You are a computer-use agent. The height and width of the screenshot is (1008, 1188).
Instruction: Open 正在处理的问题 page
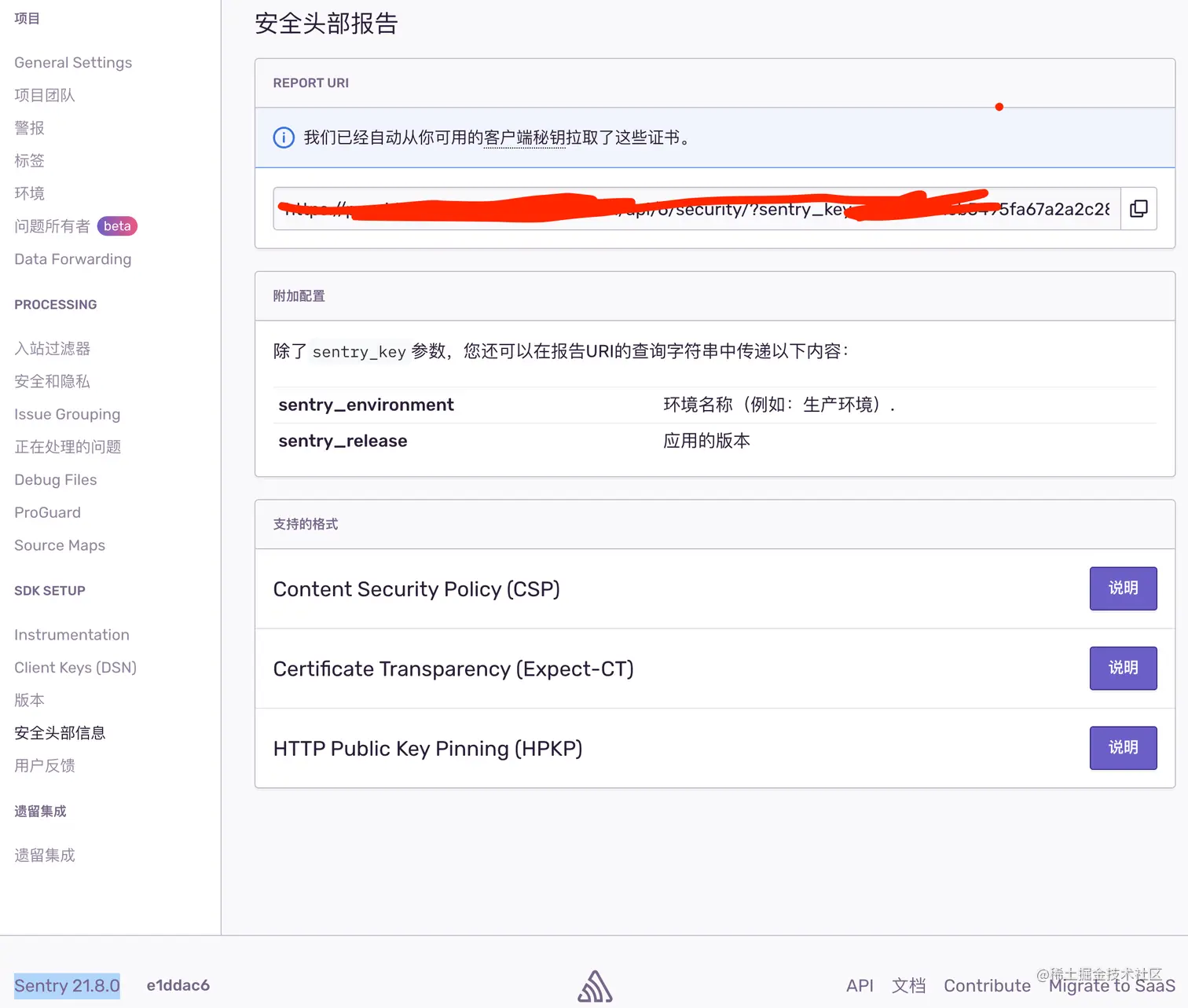coord(68,447)
